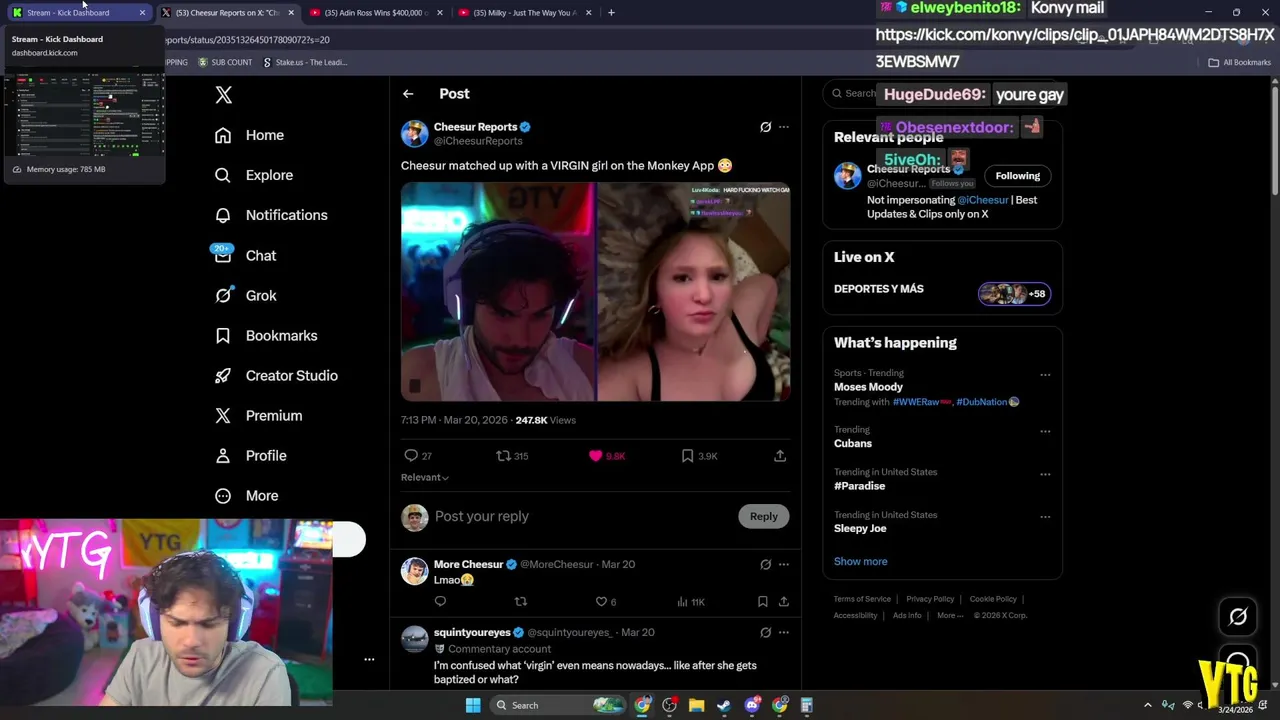The width and height of the screenshot is (1280, 720).
Task: More options for Cubans trend
Action: tap(1045, 431)
